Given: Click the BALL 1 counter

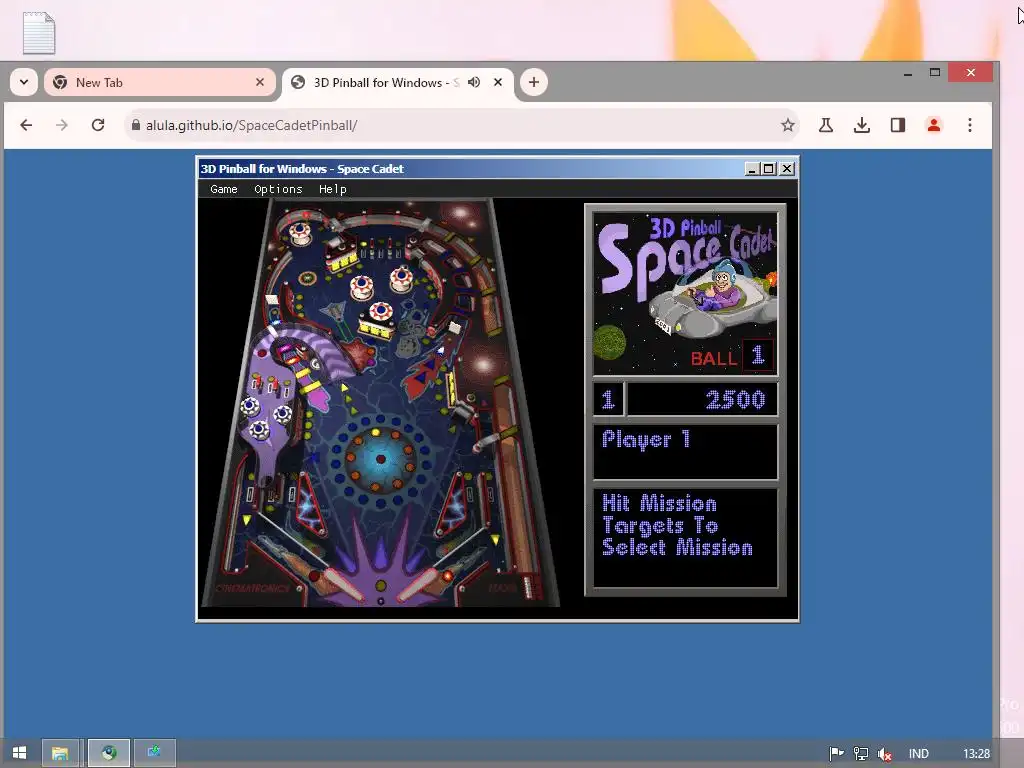Looking at the screenshot, I should 732,357.
